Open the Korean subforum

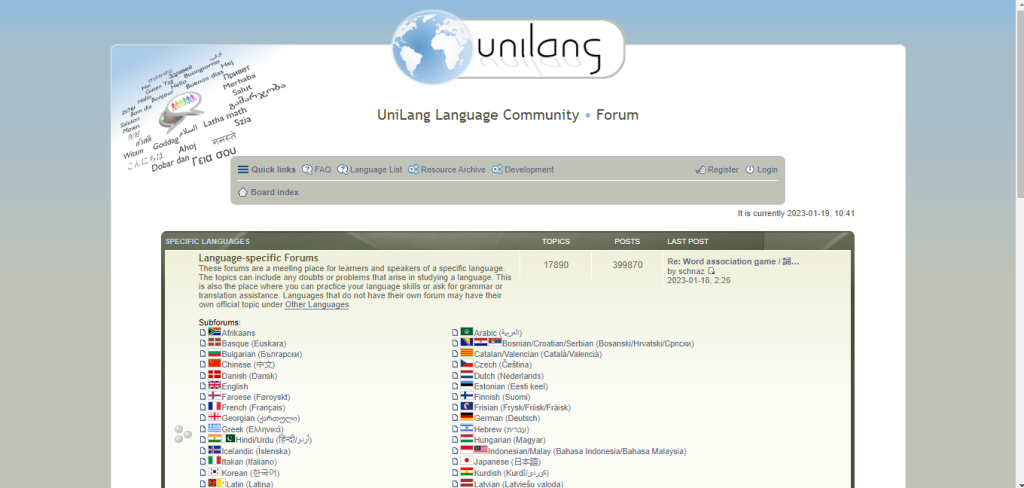(251, 473)
